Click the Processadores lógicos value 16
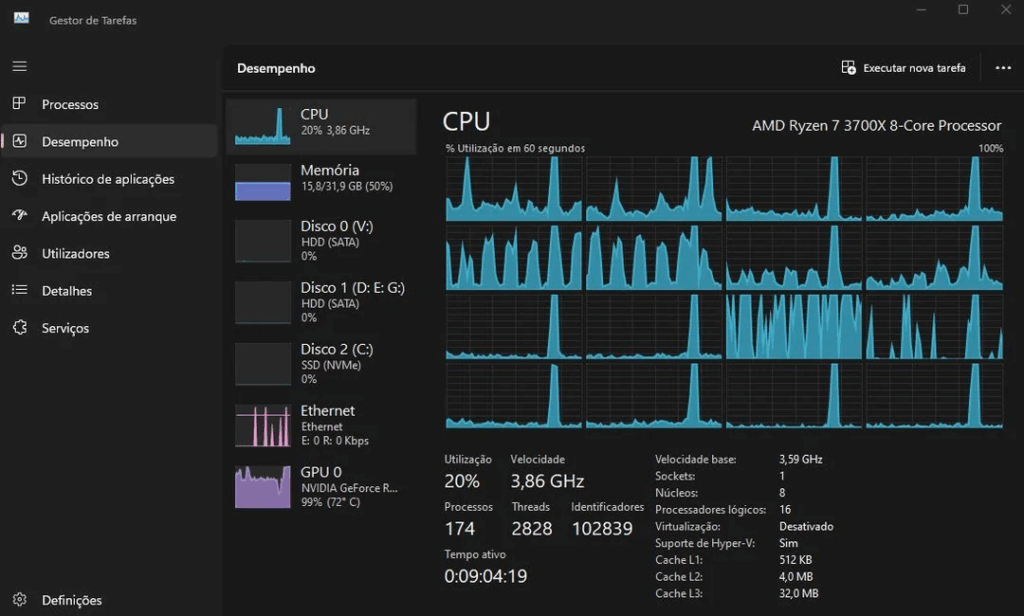Viewport: 1024px width, 616px height. click(784, 510)
